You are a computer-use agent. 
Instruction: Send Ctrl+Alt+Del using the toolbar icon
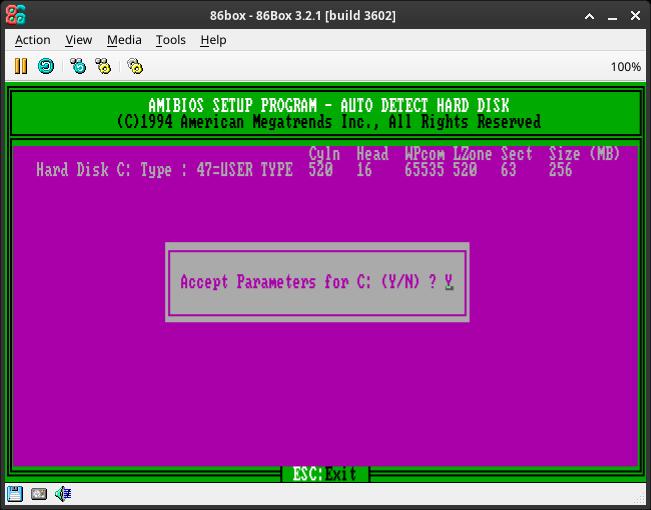tap(78, 66)
